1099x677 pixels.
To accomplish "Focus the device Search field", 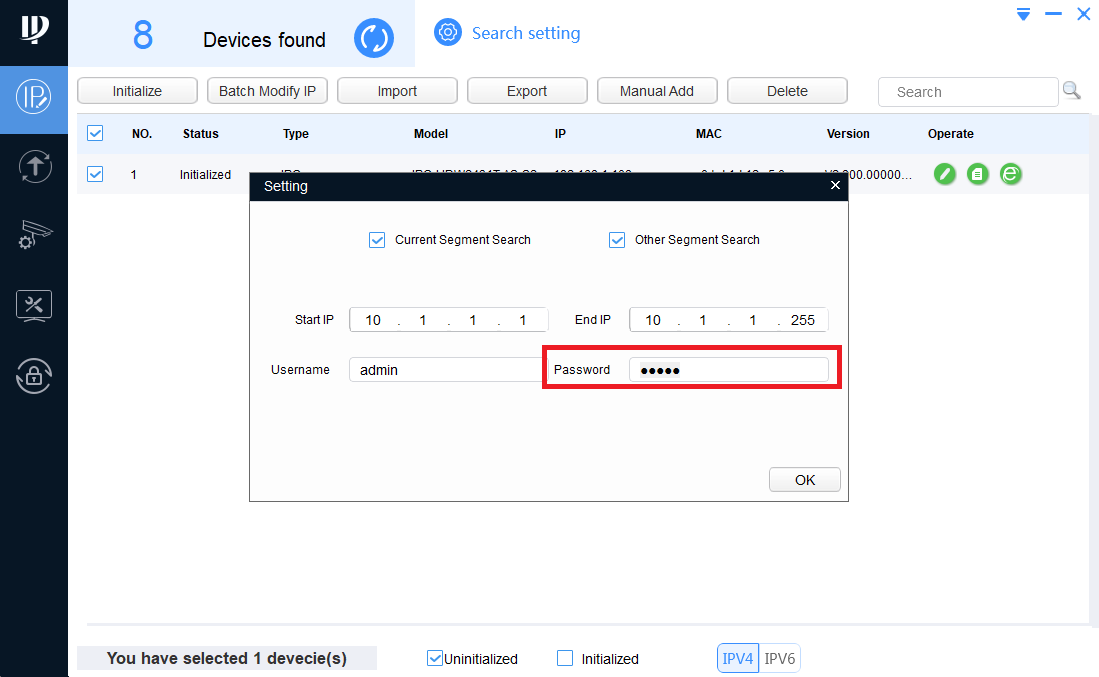I will (968, 92).
